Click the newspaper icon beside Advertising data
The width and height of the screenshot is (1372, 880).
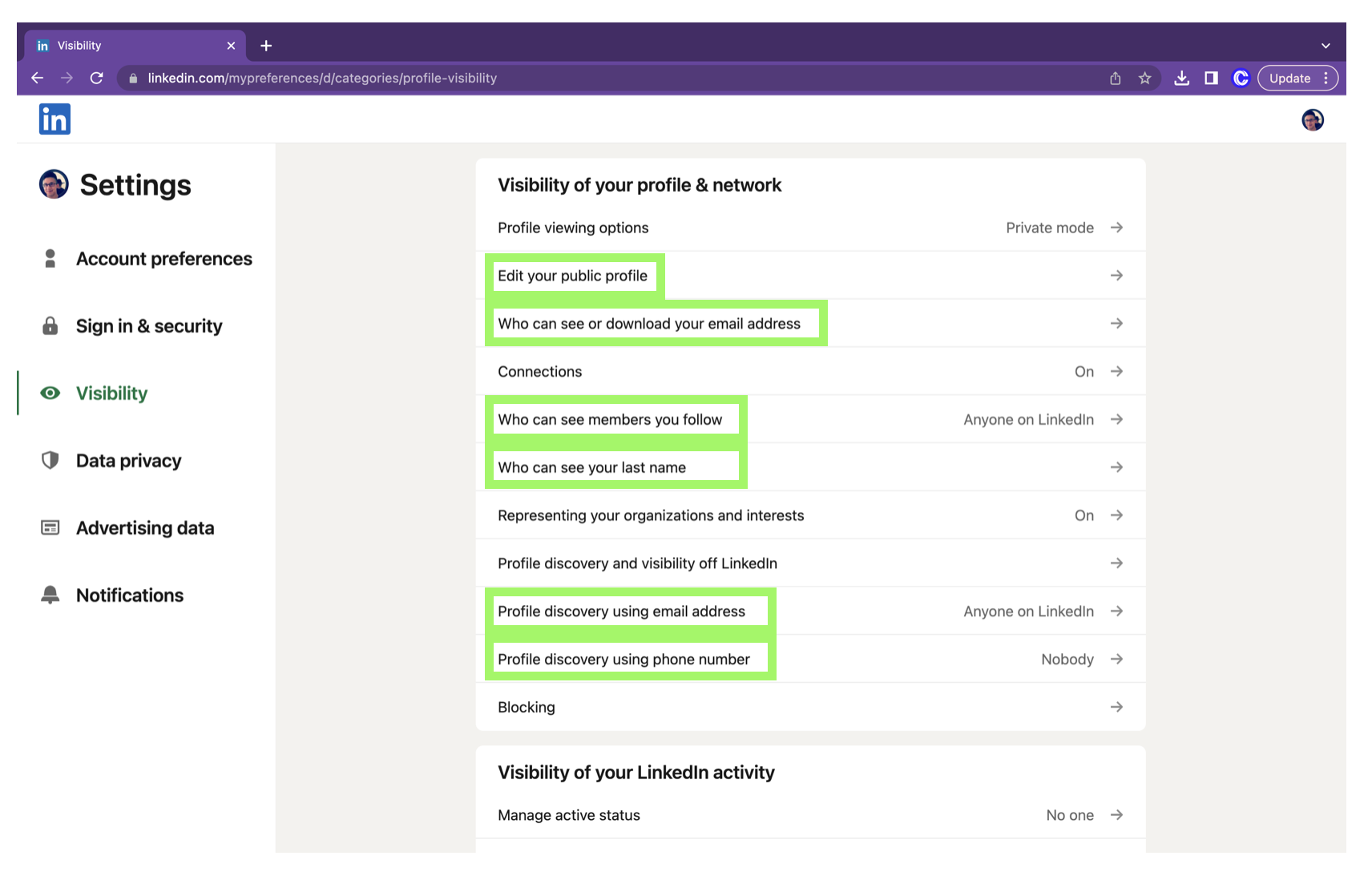50,527
